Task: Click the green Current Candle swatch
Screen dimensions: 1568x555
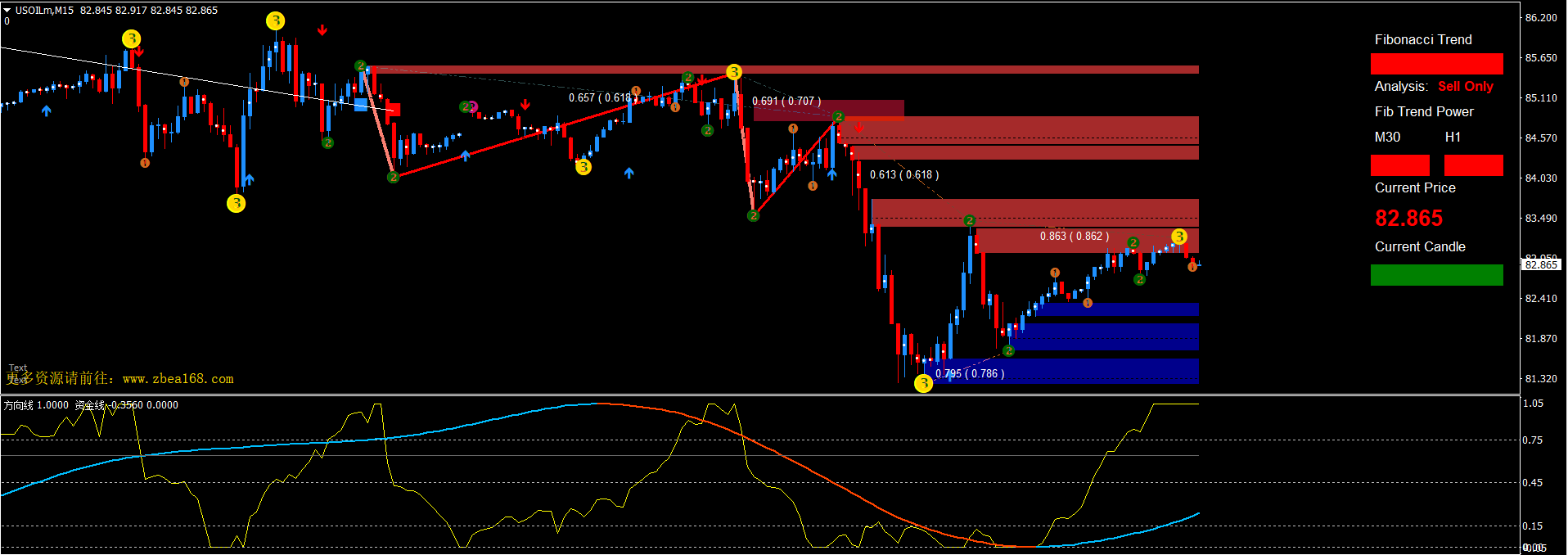Action: pos(1437,275)
